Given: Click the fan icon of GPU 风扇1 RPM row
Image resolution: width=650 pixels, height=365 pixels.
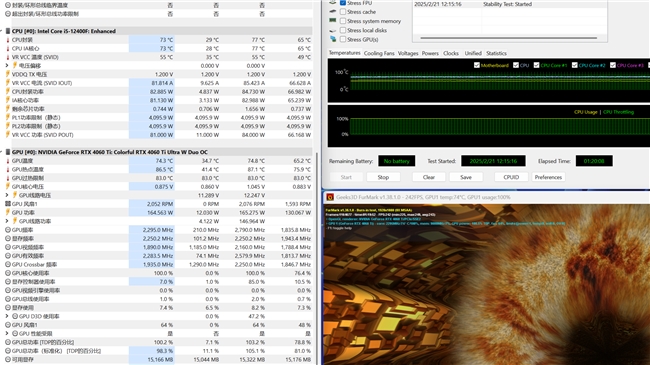Looking at the screenshot, I should pyautogui.click(x=7, y=204).
